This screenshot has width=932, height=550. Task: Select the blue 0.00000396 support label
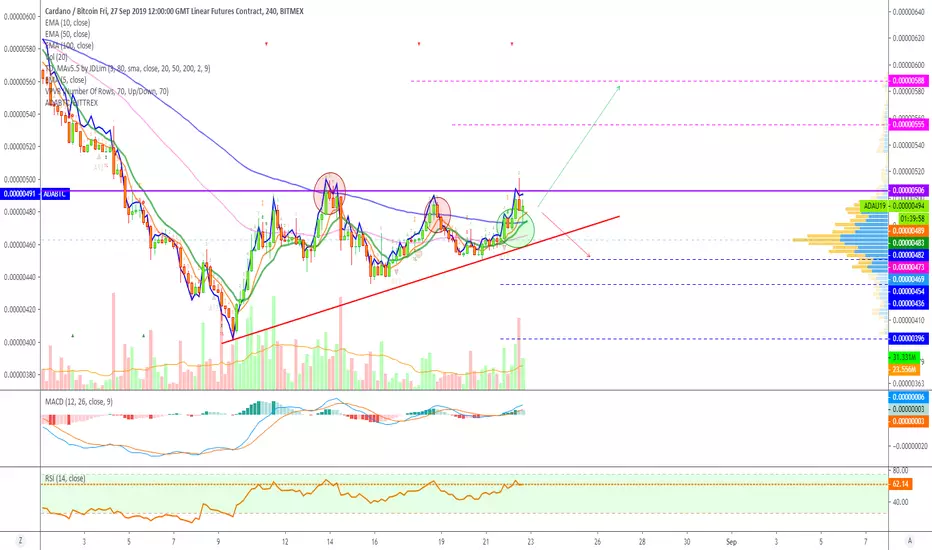click(x=908, y=338)
